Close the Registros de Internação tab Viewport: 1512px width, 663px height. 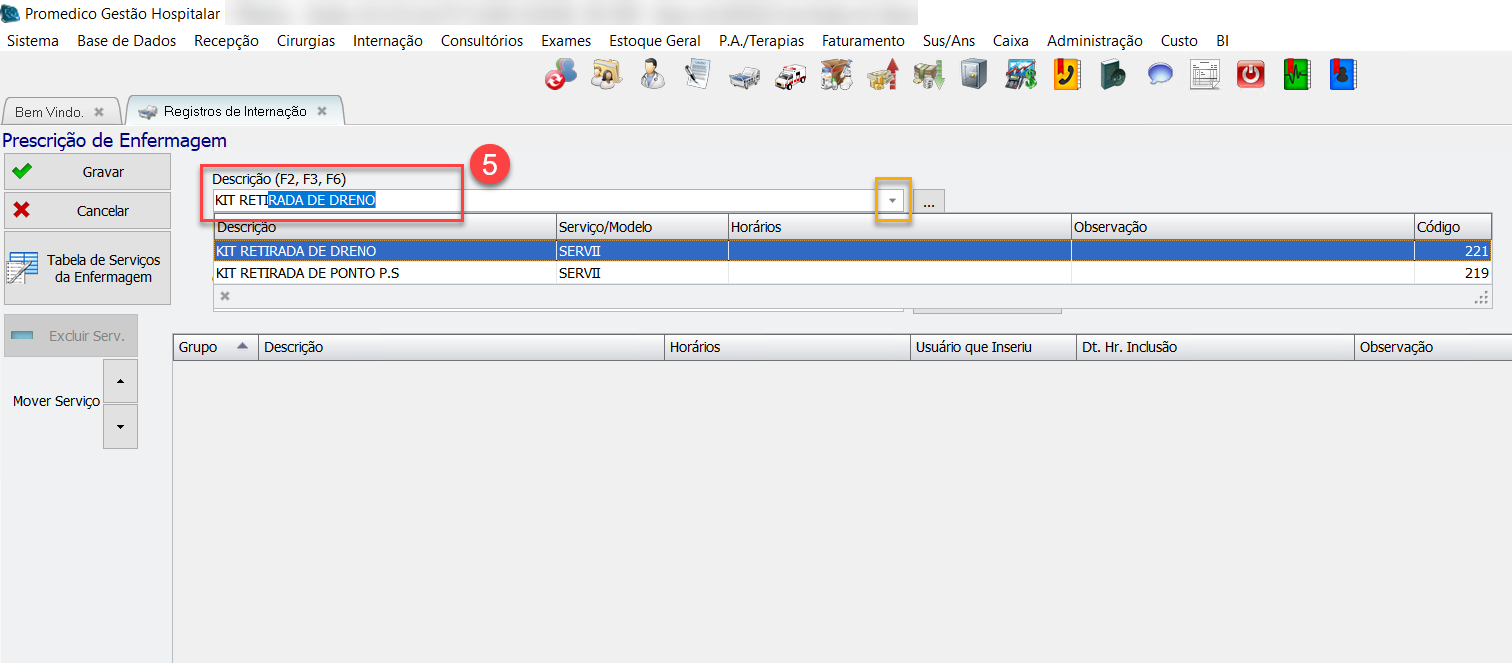point(322,111)
